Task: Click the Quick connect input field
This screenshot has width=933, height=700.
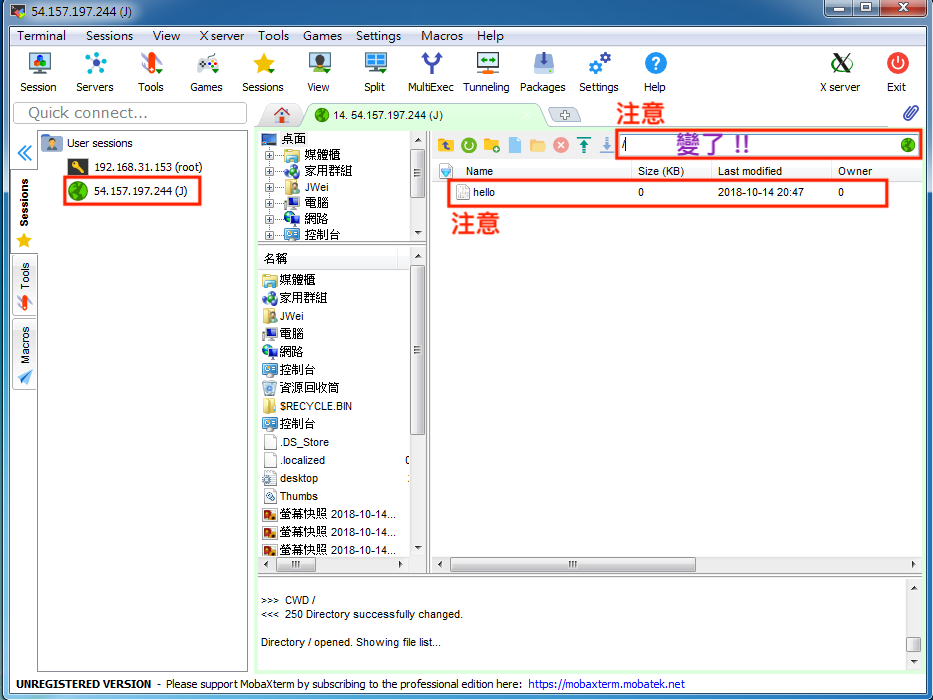Action: [130, 113]
